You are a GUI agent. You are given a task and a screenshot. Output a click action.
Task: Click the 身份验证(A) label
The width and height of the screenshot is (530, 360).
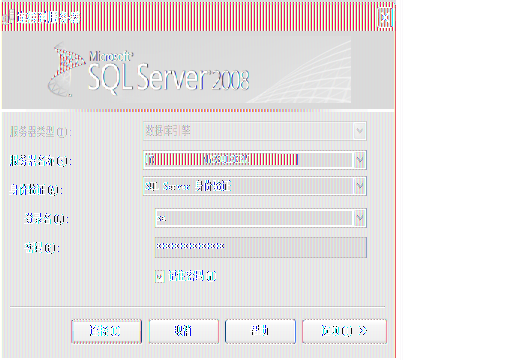(x=36, y=190)
